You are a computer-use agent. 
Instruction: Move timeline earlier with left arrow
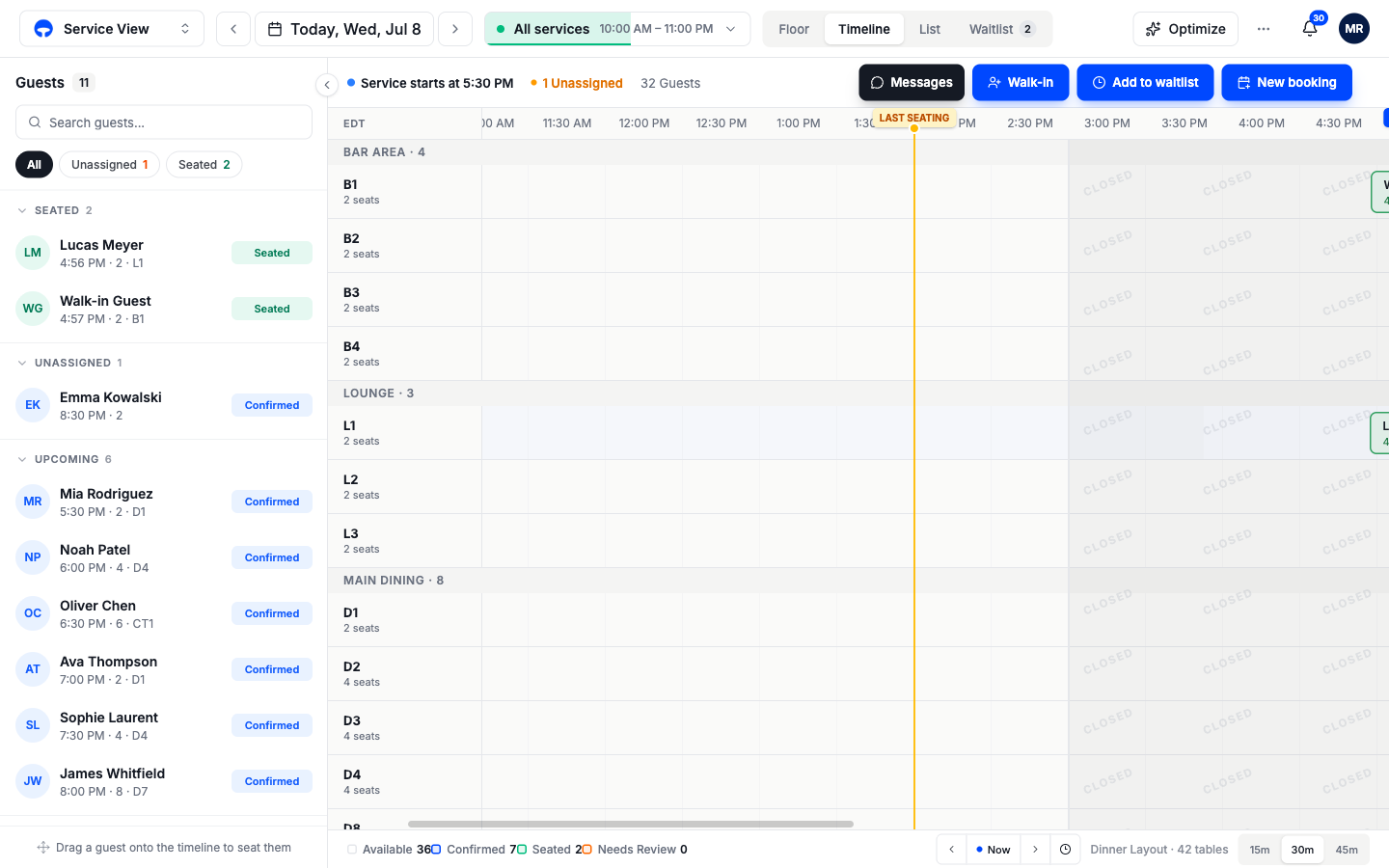pyautogui.click(x=951, y=850)
